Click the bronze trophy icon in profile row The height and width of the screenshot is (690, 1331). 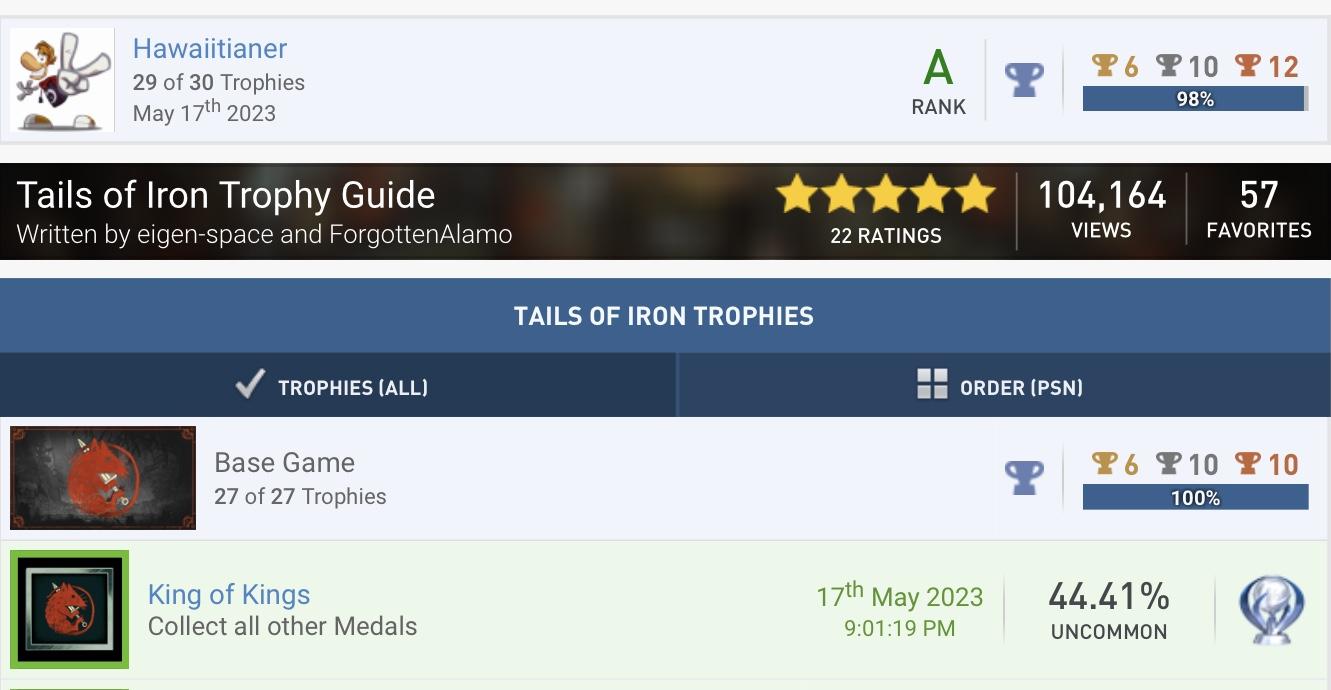tap(1247, 66)
